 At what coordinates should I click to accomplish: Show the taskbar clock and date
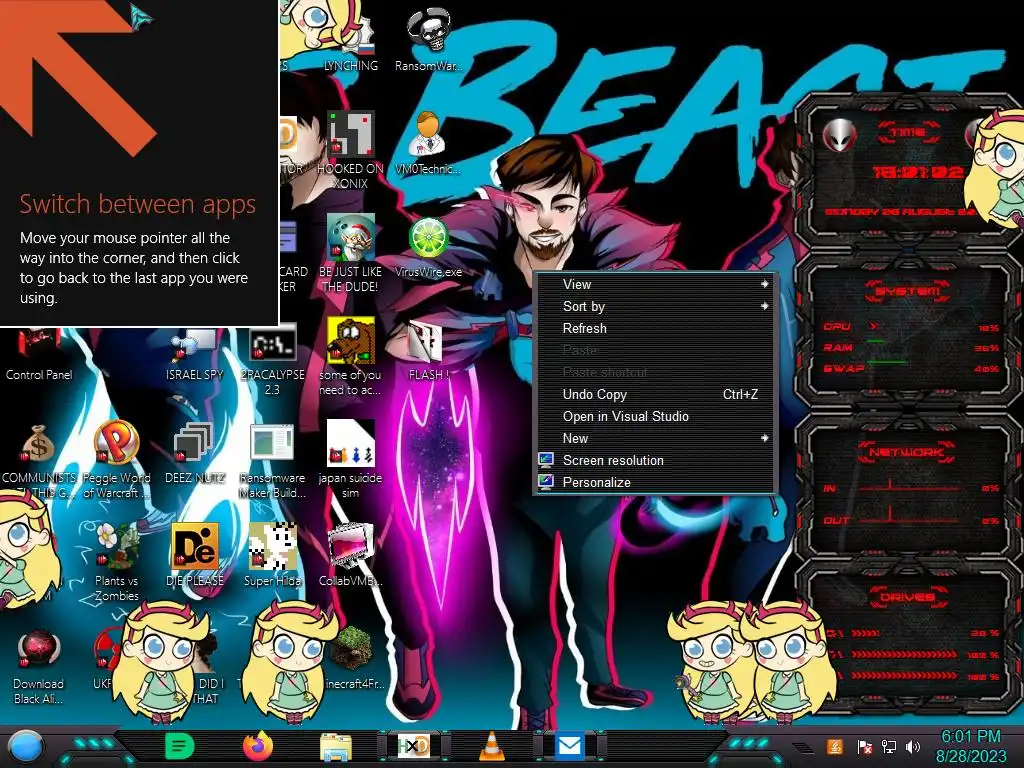[x=970, y=746]
